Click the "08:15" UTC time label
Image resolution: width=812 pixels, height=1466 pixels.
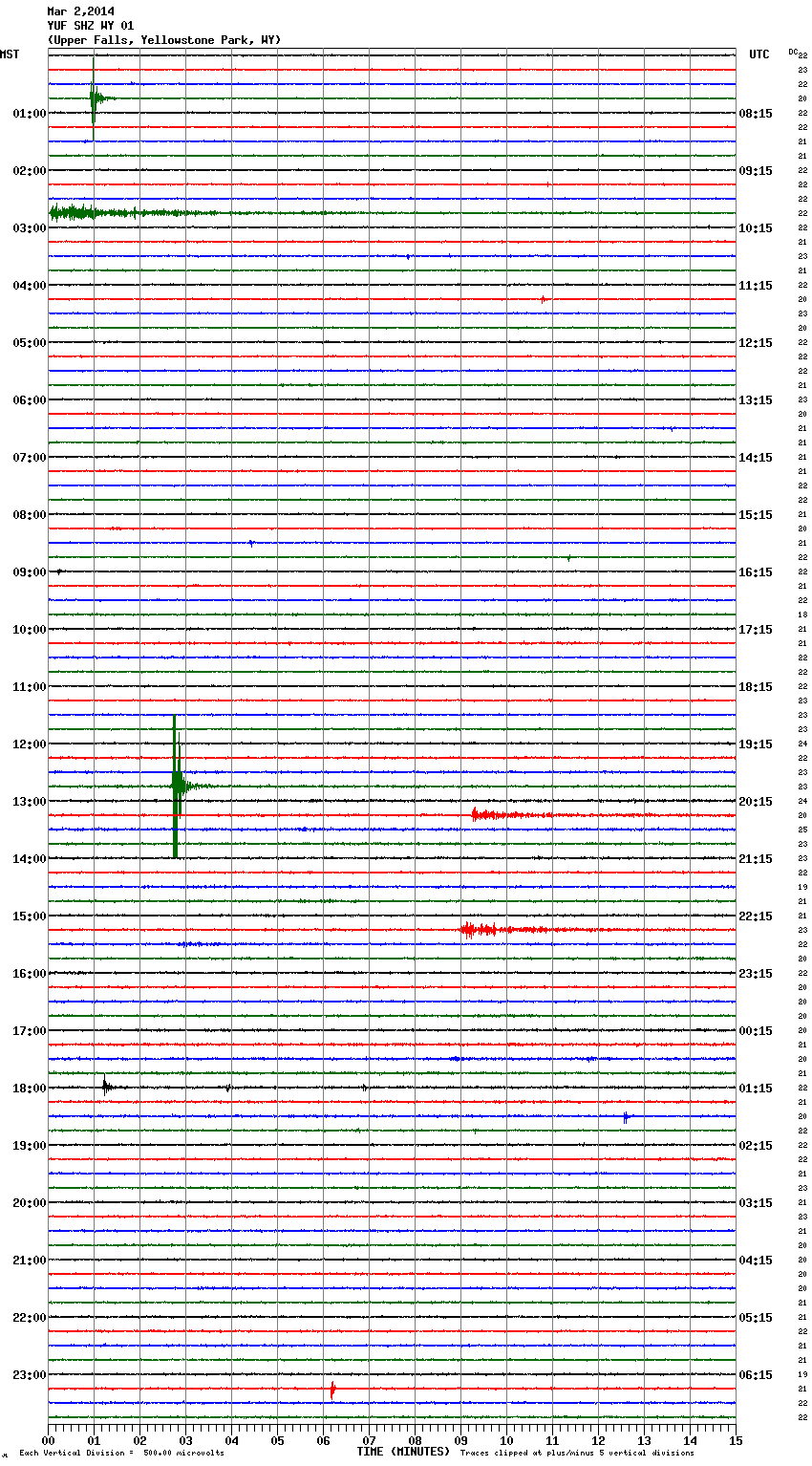[756, 114]
